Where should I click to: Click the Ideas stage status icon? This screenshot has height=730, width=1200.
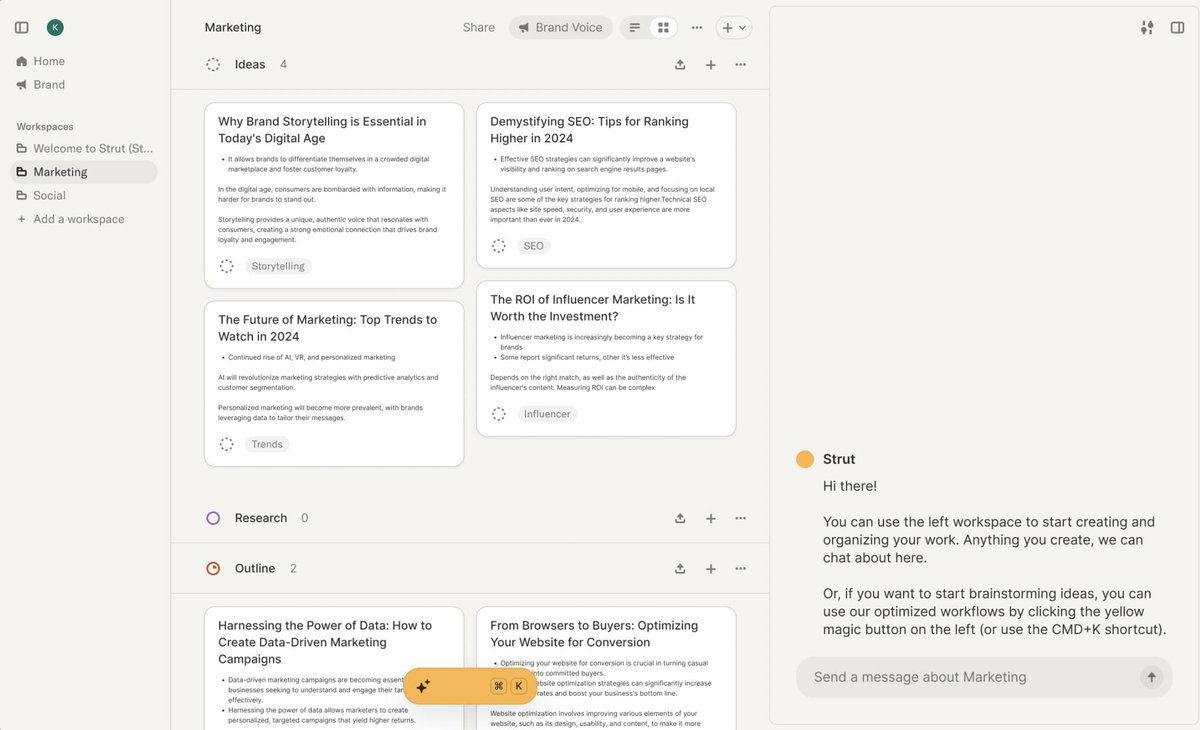(x=213, y=65)
